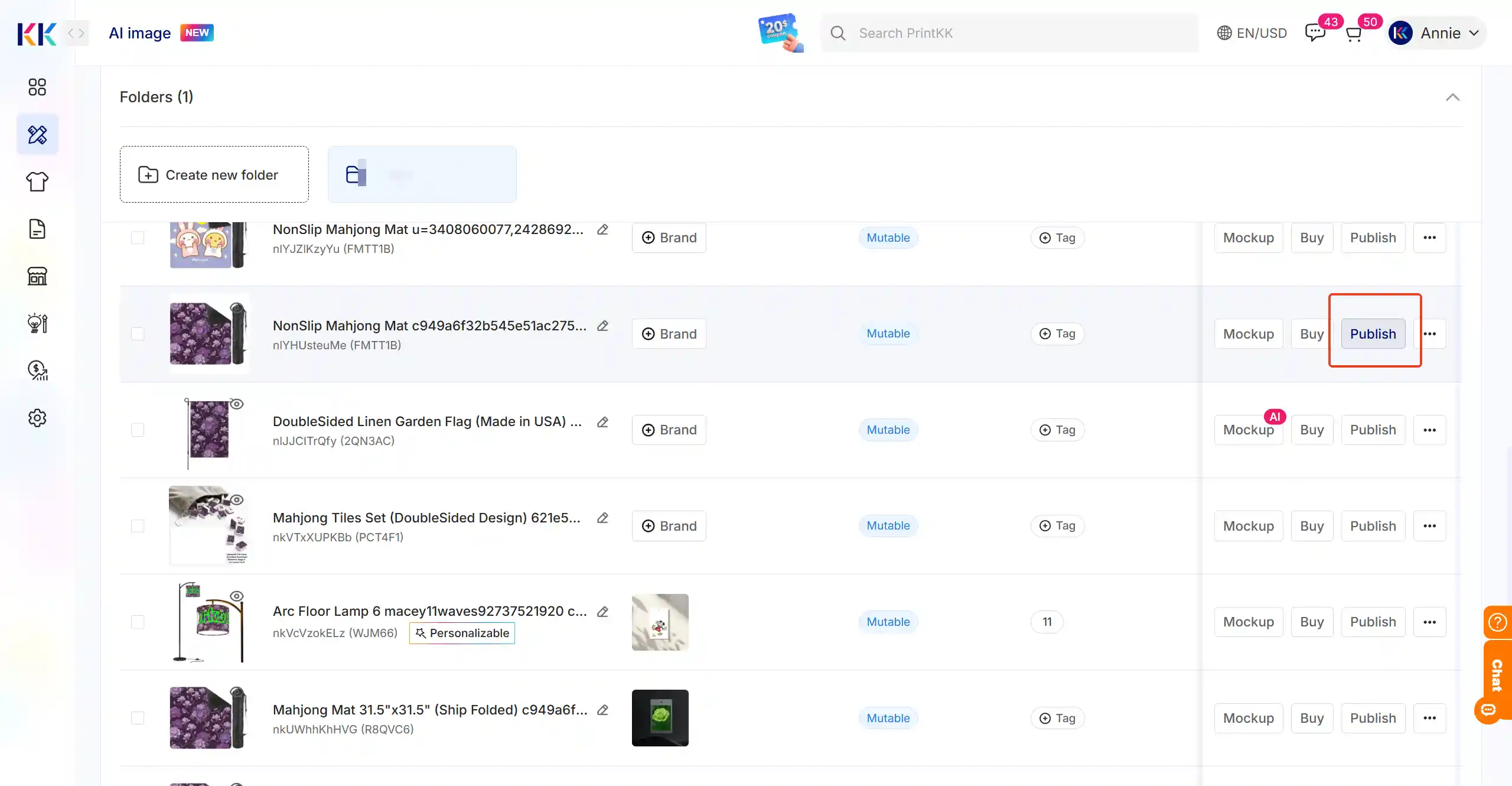Screen dimensions: 1512x786
Task: Select checkbox for DoubleSided Linen Garden Flag
Action: click(x=138, y=430)
